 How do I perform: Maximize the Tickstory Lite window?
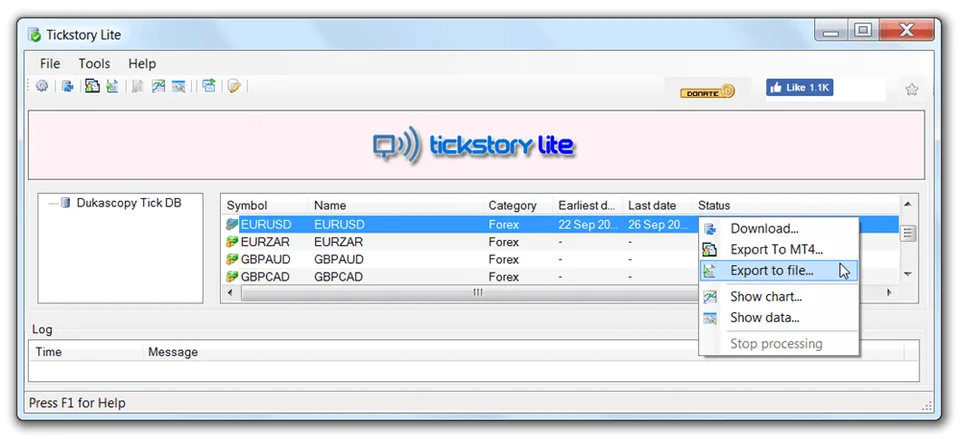[x=863, y=31]
